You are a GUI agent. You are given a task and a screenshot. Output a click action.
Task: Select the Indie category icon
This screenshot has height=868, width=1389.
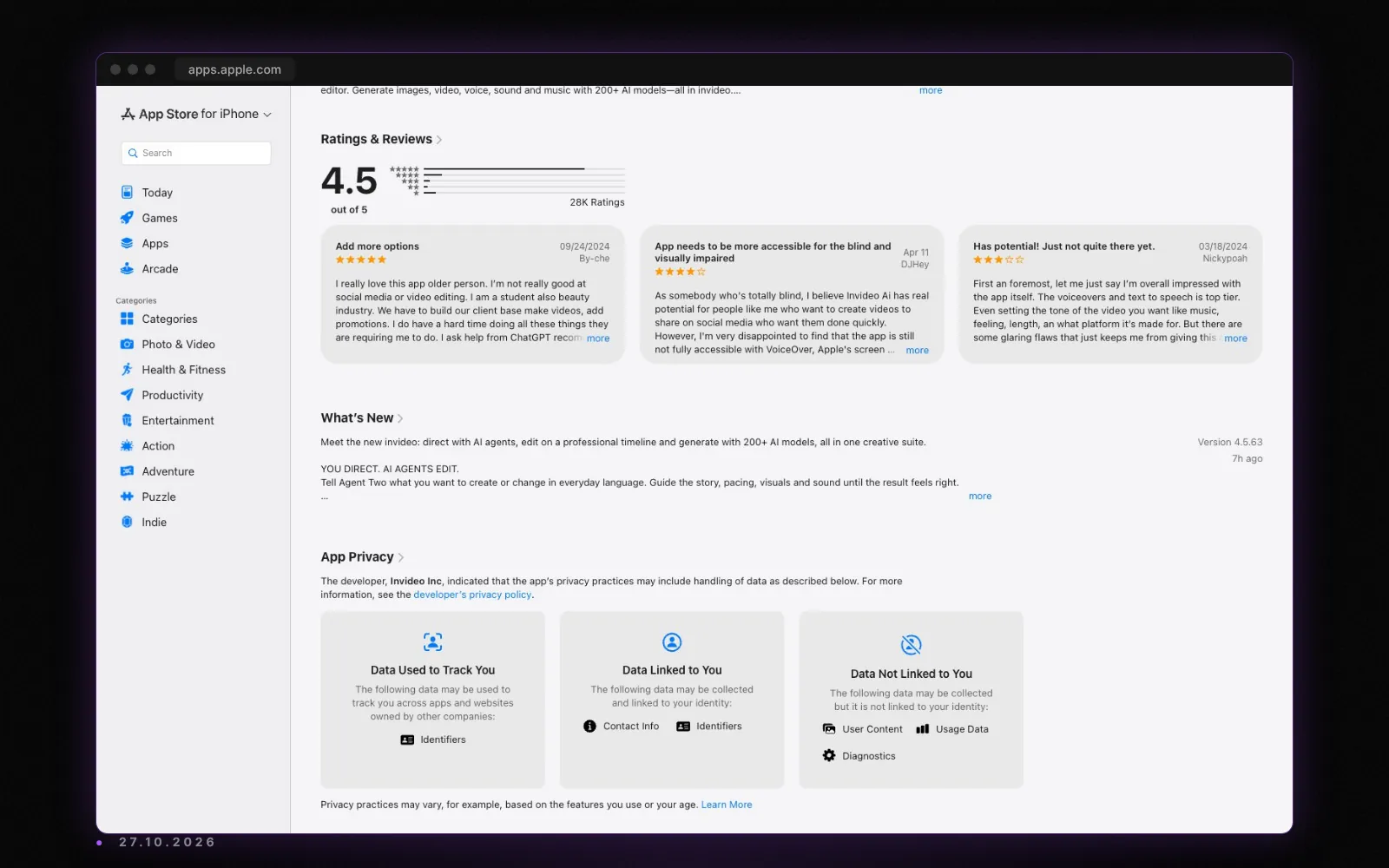point(127,522)
